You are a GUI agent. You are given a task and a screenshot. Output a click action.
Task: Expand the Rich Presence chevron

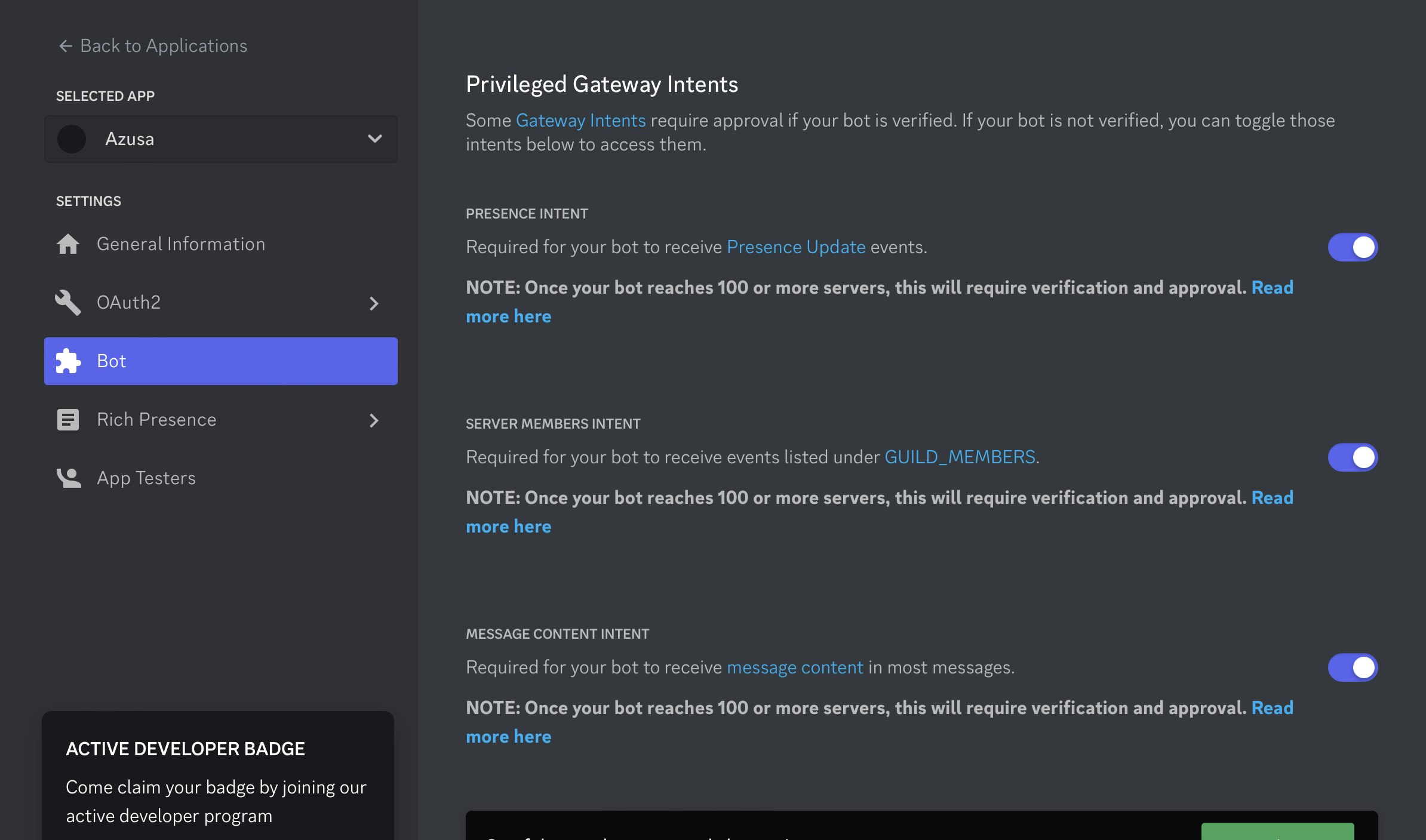pyautogui.click(x=374, y=420)
